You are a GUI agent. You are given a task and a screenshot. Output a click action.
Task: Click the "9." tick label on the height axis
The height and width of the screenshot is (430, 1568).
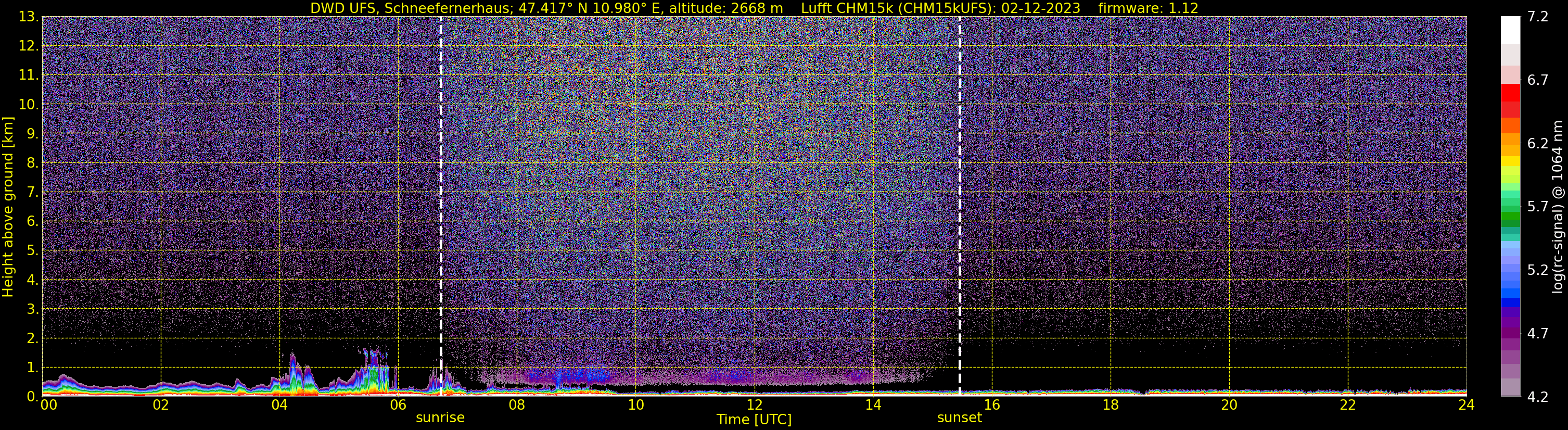32,134
